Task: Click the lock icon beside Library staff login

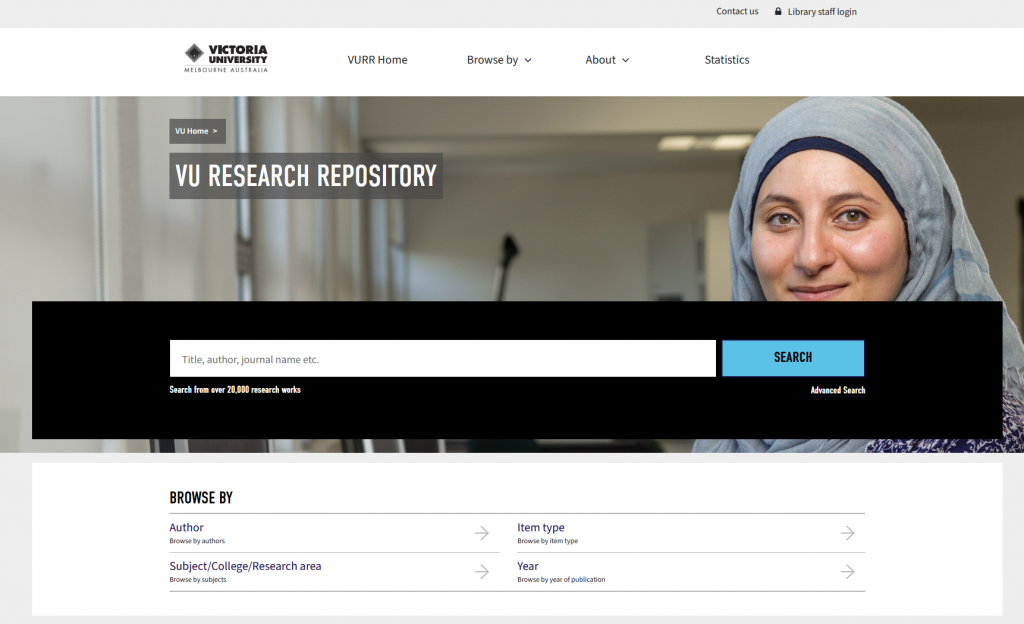Action: [x=778, y=11]
